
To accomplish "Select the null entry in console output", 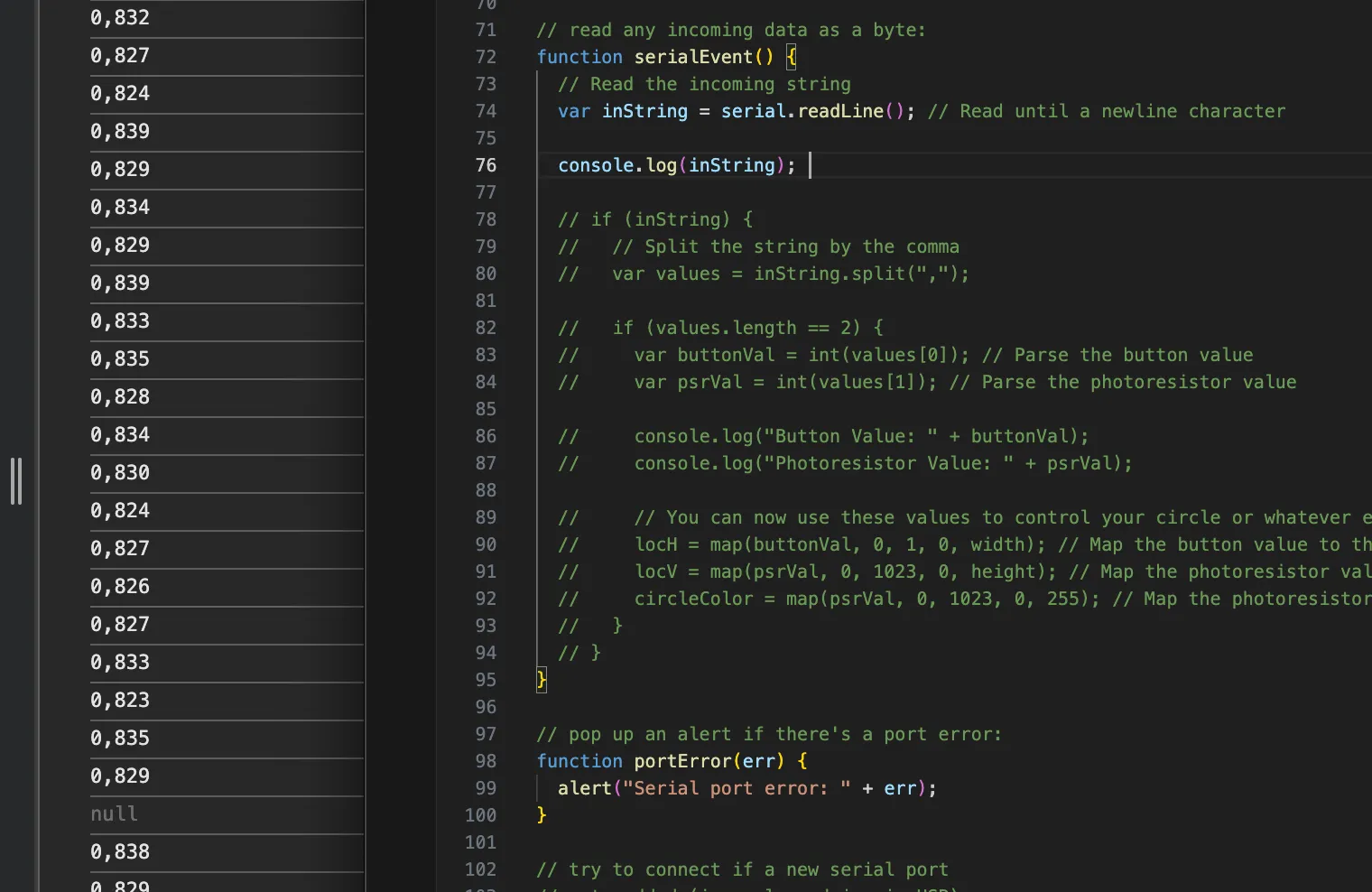I will point(114,813).
